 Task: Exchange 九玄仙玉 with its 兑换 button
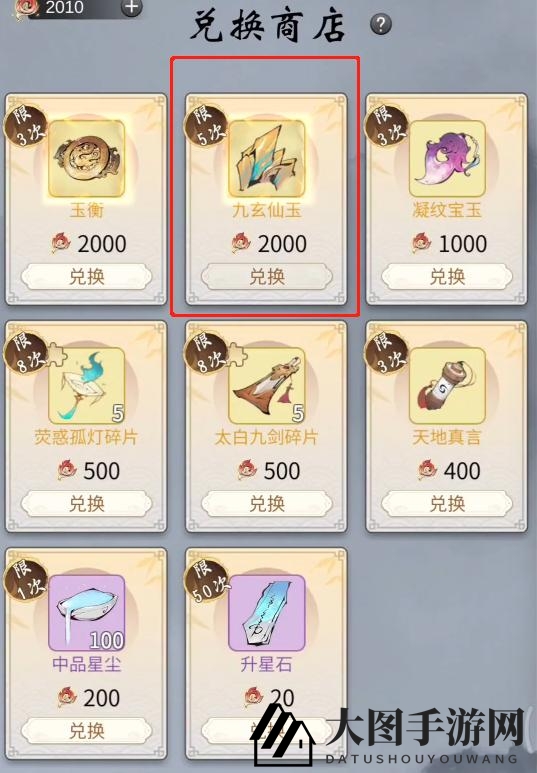[x=267, y=277]
